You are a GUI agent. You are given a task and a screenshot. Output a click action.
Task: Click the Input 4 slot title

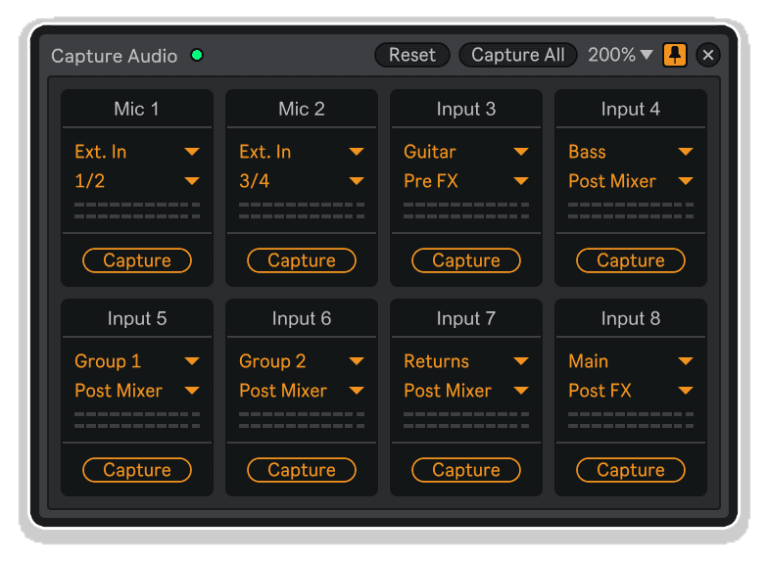pos(631,109)
